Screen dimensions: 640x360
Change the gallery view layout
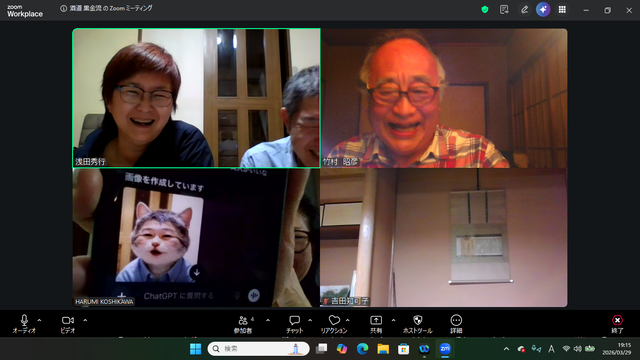point(562,9)
